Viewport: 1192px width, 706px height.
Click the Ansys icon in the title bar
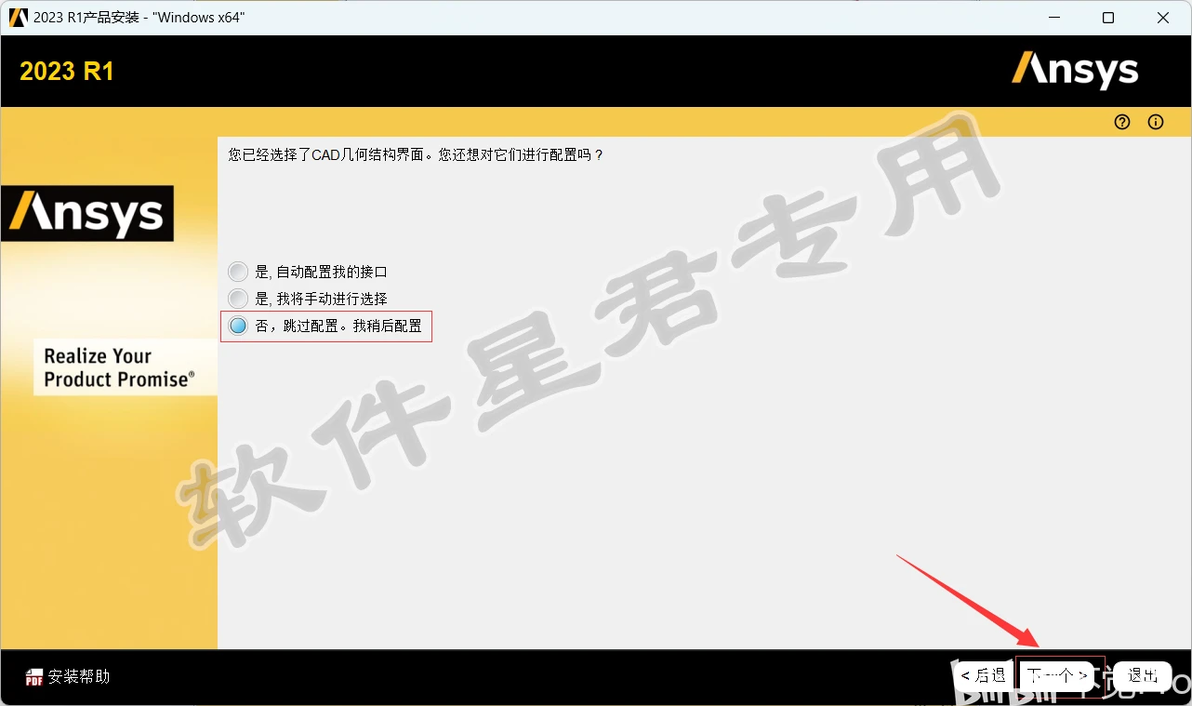click(x=18, y=17)
